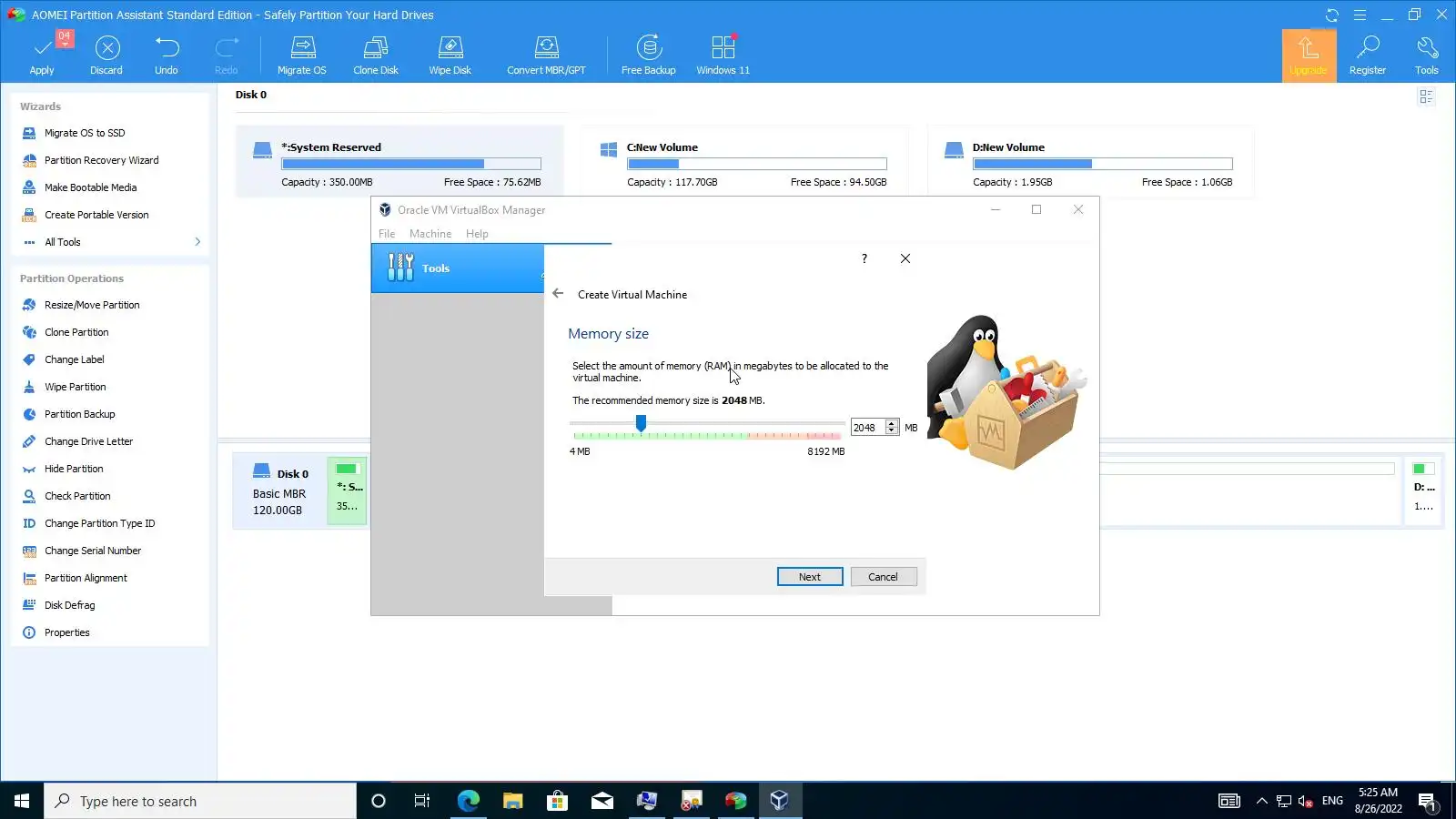Run Check Partition operation
This screenshot has height=819, width=1456.
point(77,496)
